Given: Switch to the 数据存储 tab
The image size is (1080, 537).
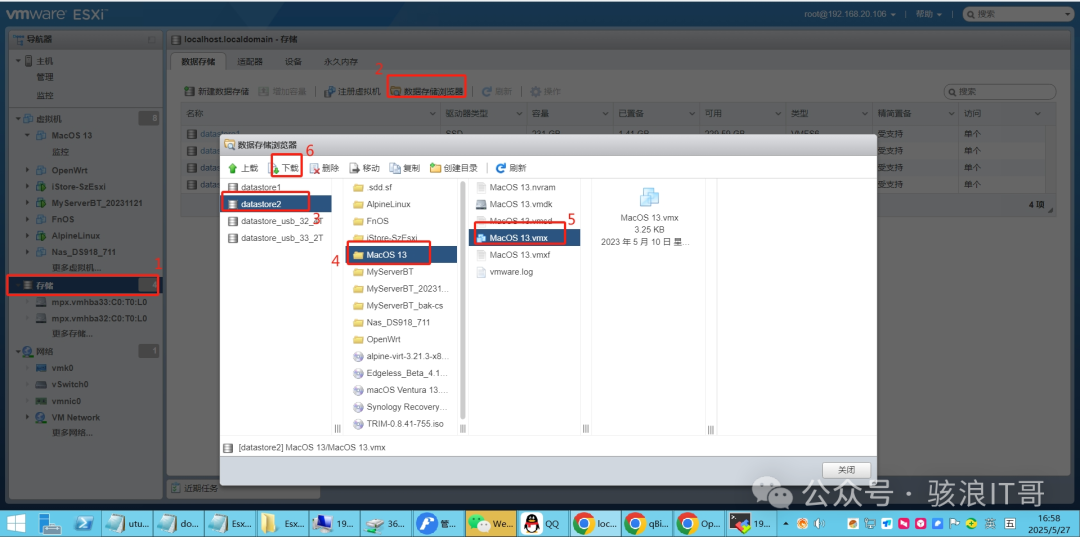Looking at the screenshot, I should click(198, 61).
